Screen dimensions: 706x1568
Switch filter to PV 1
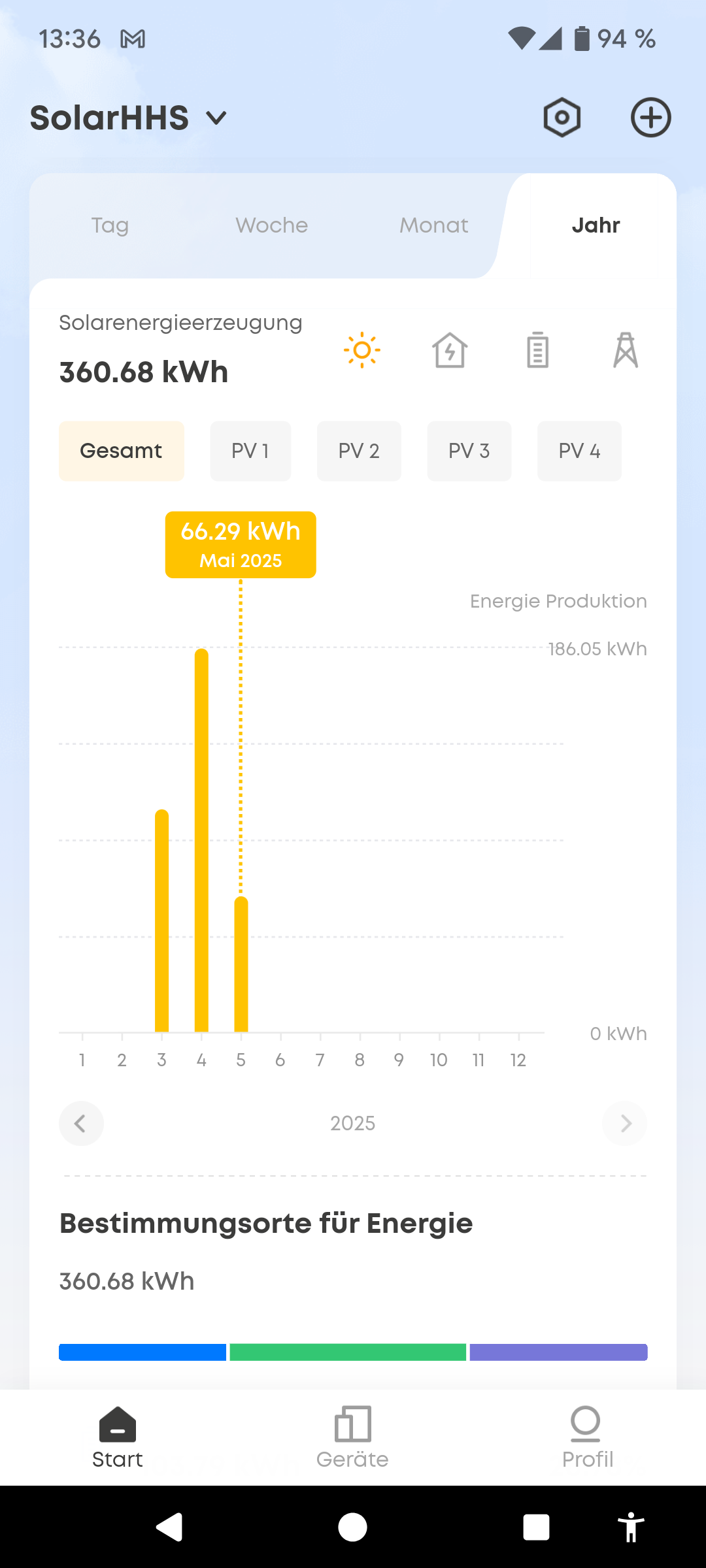pyautogui.click(x=250, y=451)
